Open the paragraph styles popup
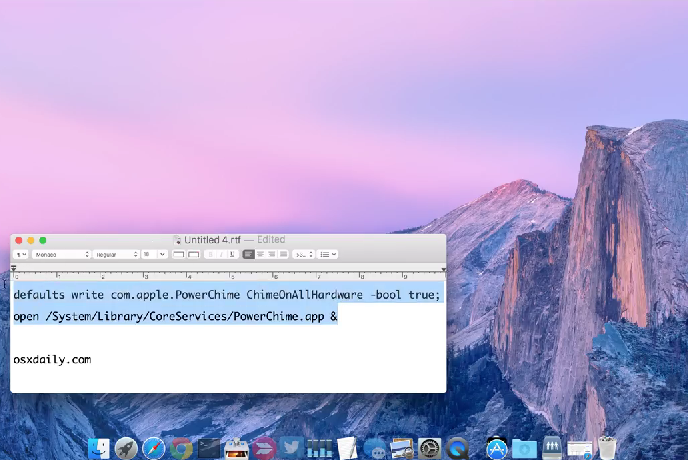Image resolution: width=688 pixels, height=460 pixels. [x=20, y=255]
